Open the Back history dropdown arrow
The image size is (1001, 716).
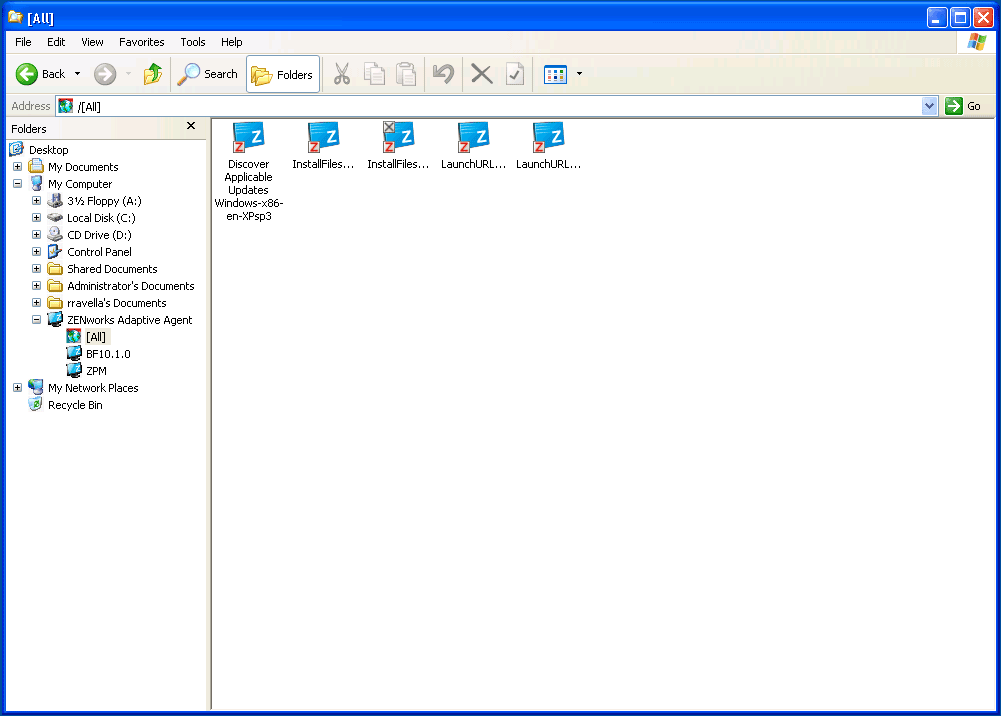point(77,74)
